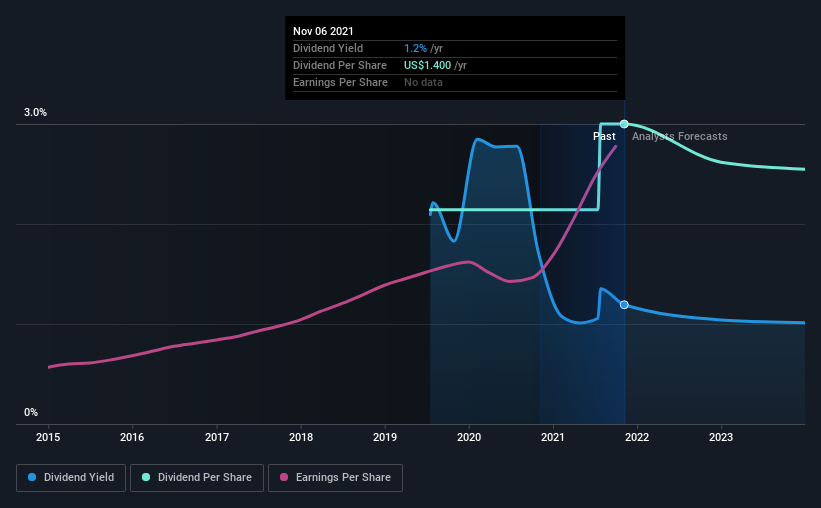
Task: Select the blue dividend yield data point marker
Action: click(x=624, y=305)
